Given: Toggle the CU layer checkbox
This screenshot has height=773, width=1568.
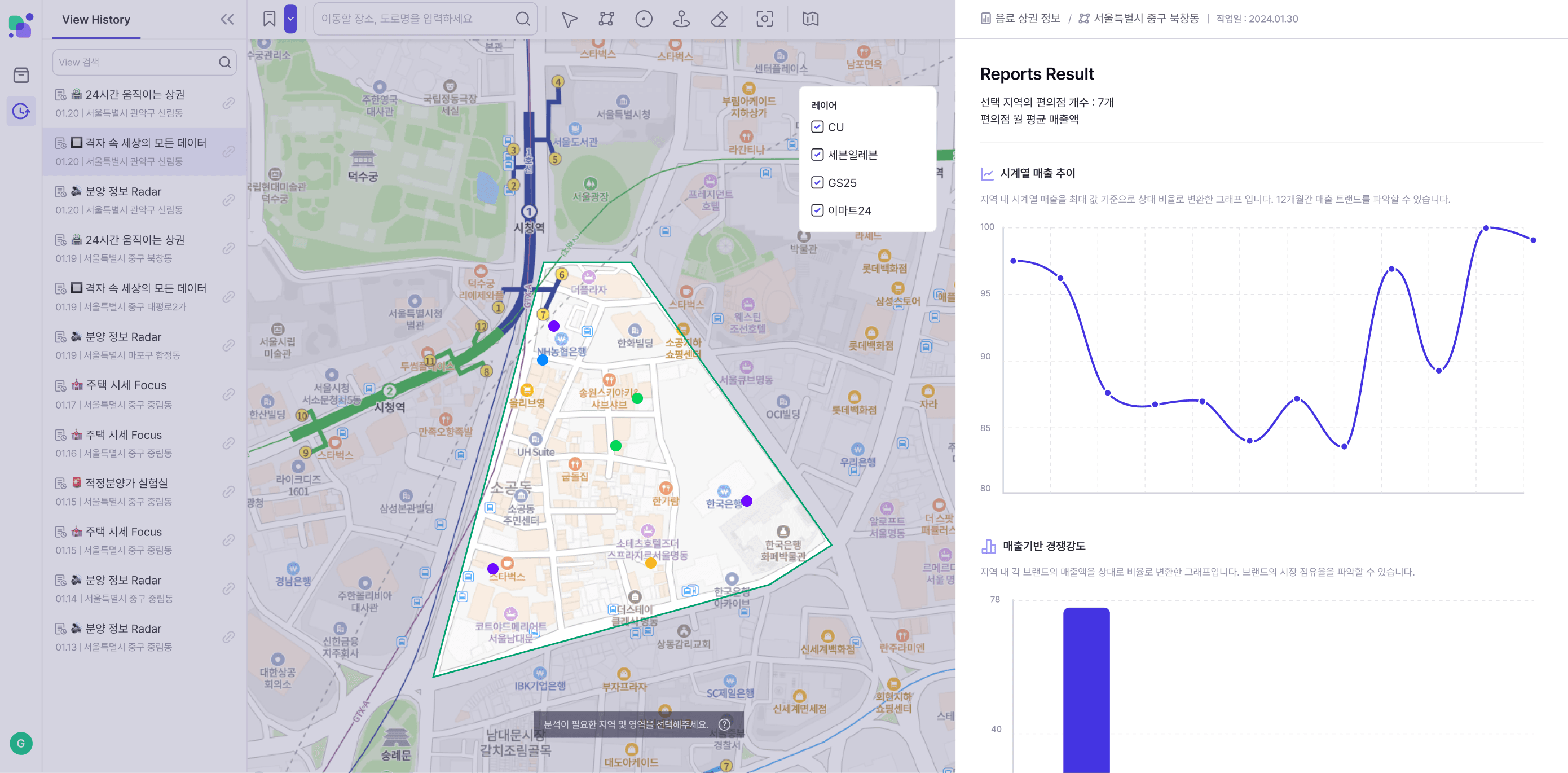Looking at the screenshot, I should (x=817, y=127).
